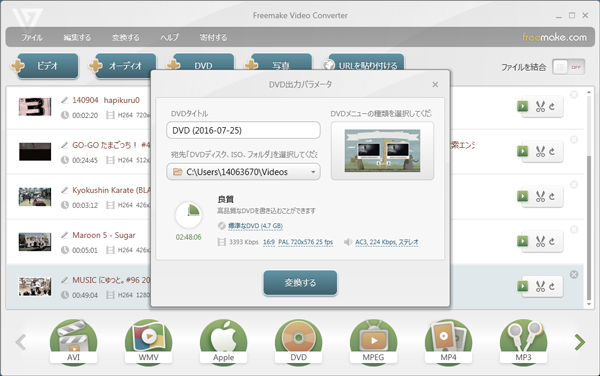This screenshot has width=600, height=376.
Task: Choose the MP3 output format icon
Action: (523, 342)
